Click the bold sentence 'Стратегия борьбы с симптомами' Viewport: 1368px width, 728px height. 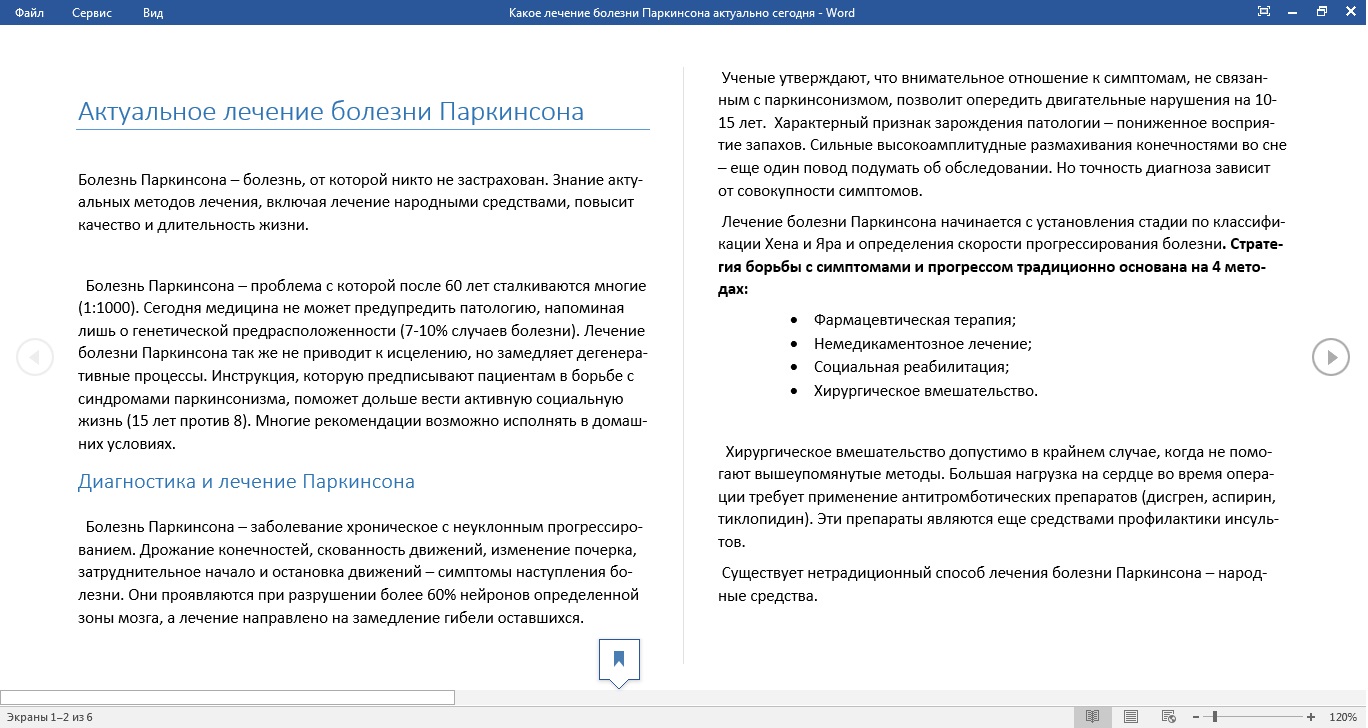1001,267
